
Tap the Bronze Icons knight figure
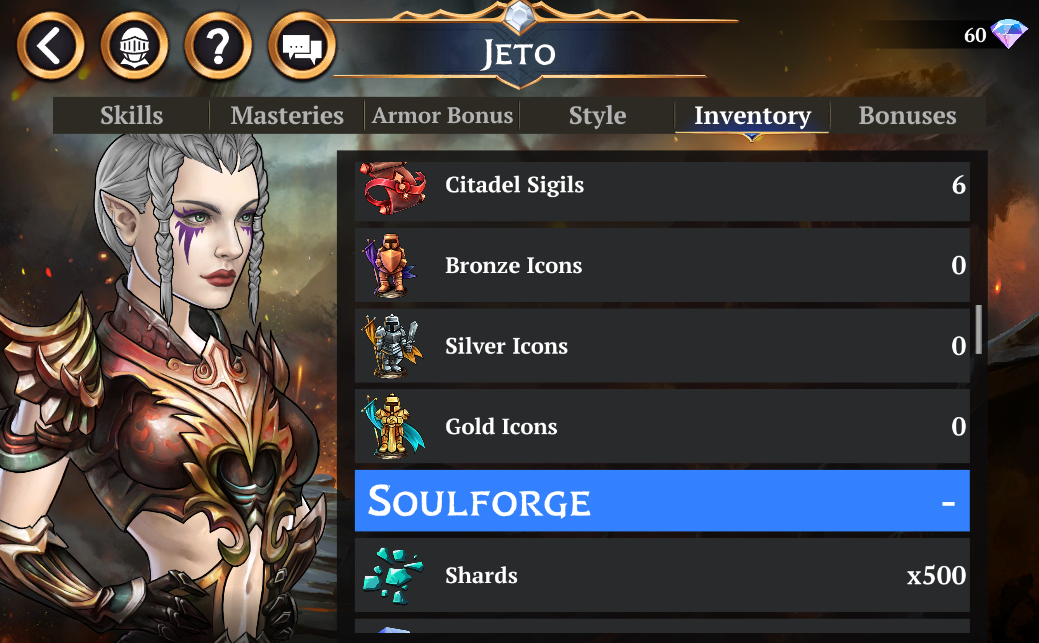point(391,265)
